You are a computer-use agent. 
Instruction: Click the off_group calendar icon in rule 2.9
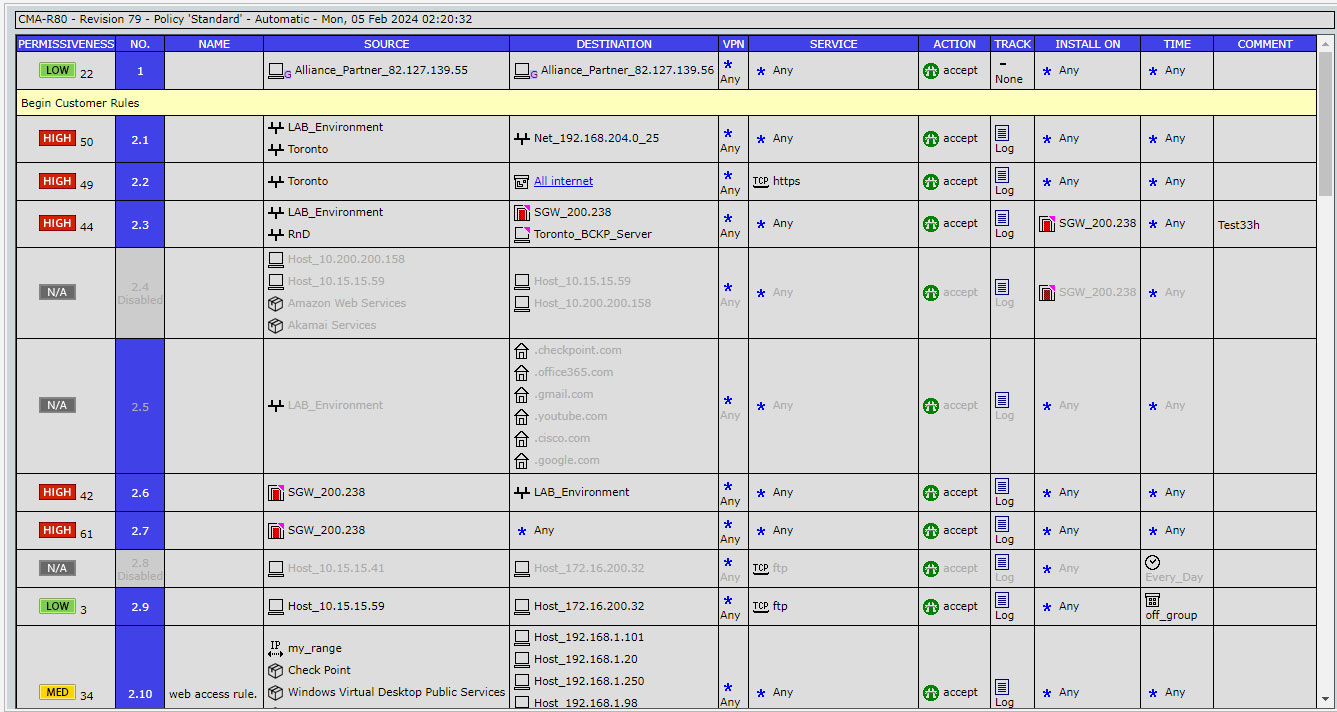pyautogui.click(x=1153, y=601)
